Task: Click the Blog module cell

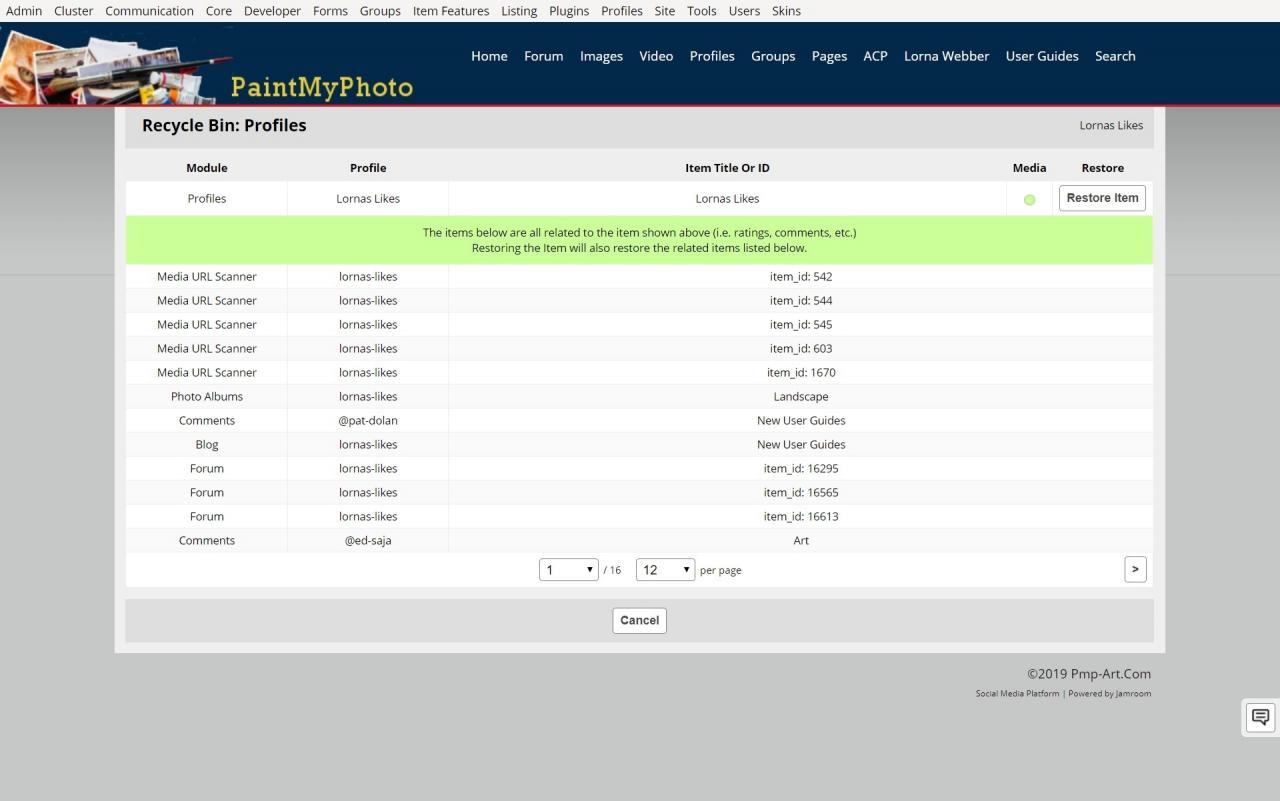Action: pos(207,445)
